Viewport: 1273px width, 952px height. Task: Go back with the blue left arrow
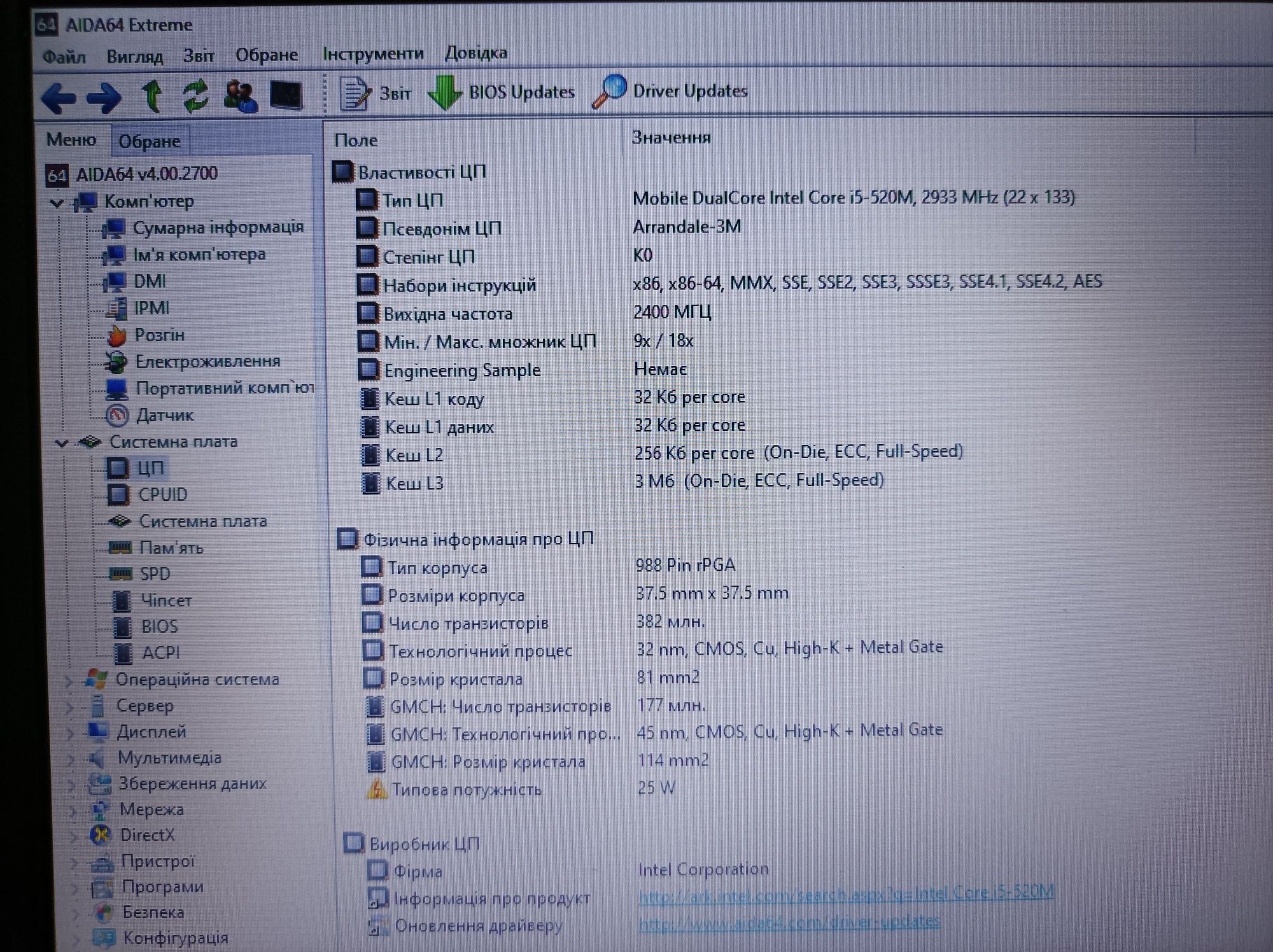pyautogui.click(x=58, y=97)
